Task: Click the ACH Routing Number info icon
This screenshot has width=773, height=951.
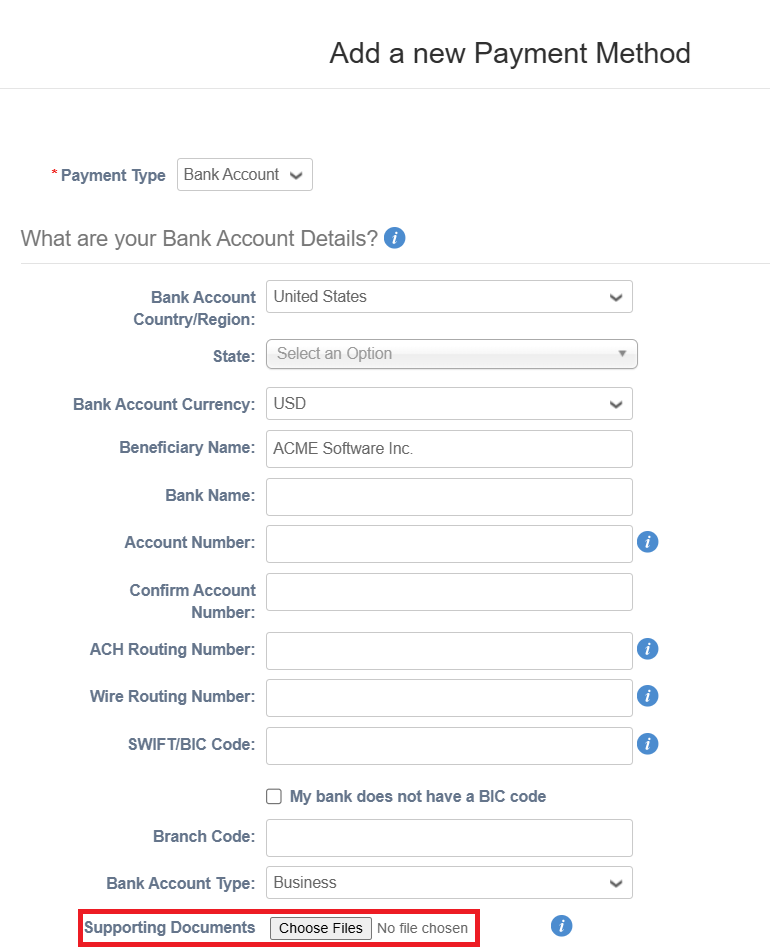Action: (x=647, y=649)
